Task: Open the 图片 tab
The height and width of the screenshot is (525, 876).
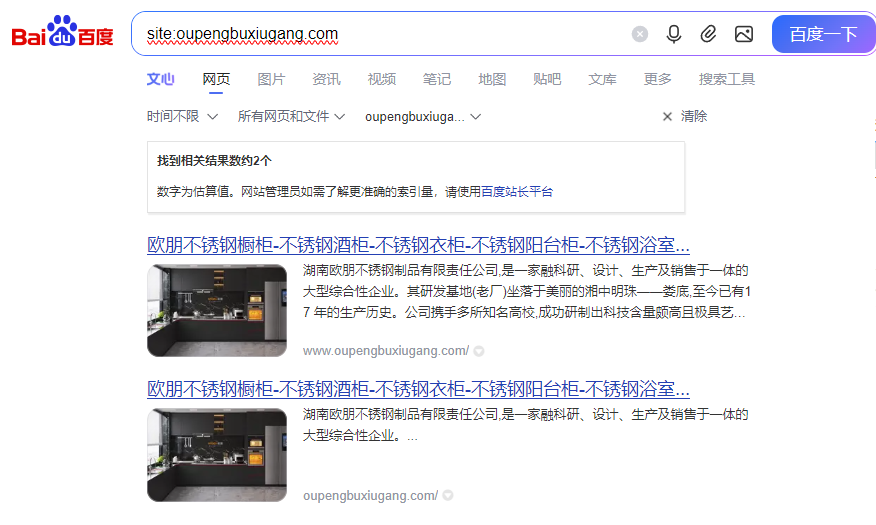Action: [x=272, y=79]
